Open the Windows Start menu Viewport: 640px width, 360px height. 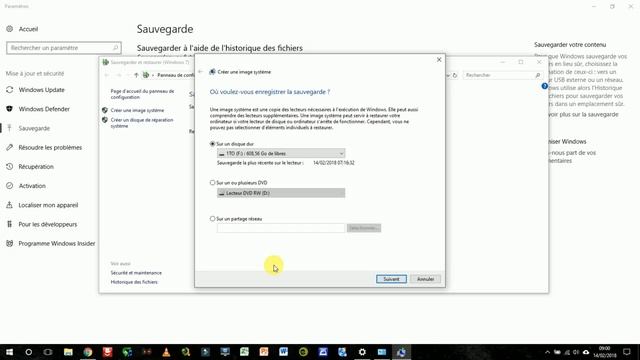[9, 352]
